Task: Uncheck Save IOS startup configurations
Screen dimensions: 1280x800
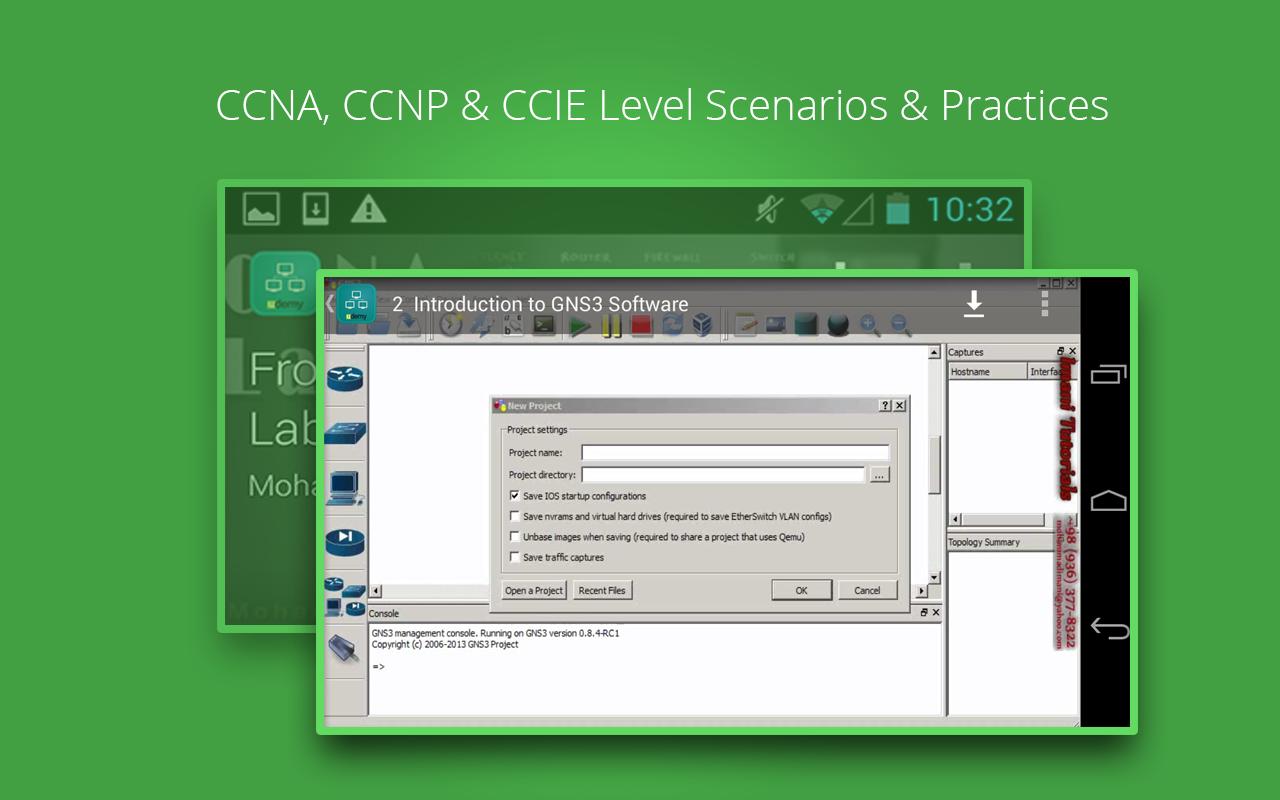Action: tap(514, 495)
